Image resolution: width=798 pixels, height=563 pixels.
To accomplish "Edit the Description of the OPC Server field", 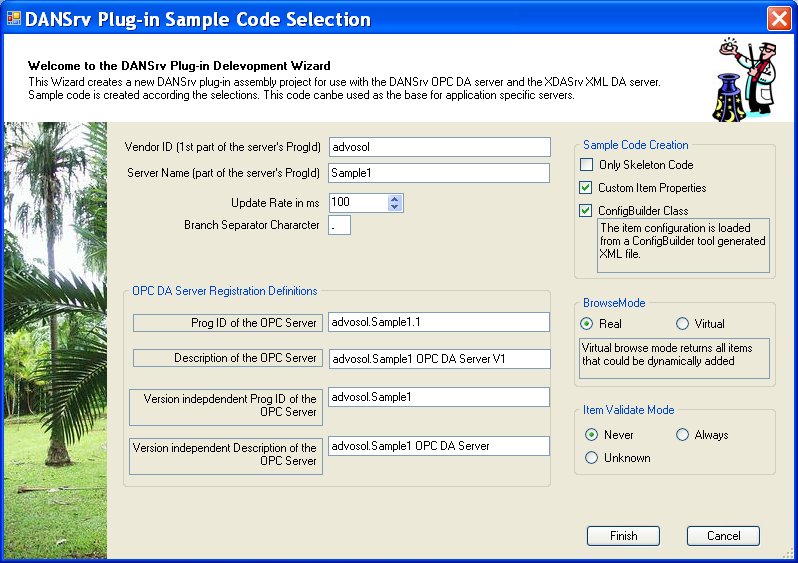I will tap(439, 358).
